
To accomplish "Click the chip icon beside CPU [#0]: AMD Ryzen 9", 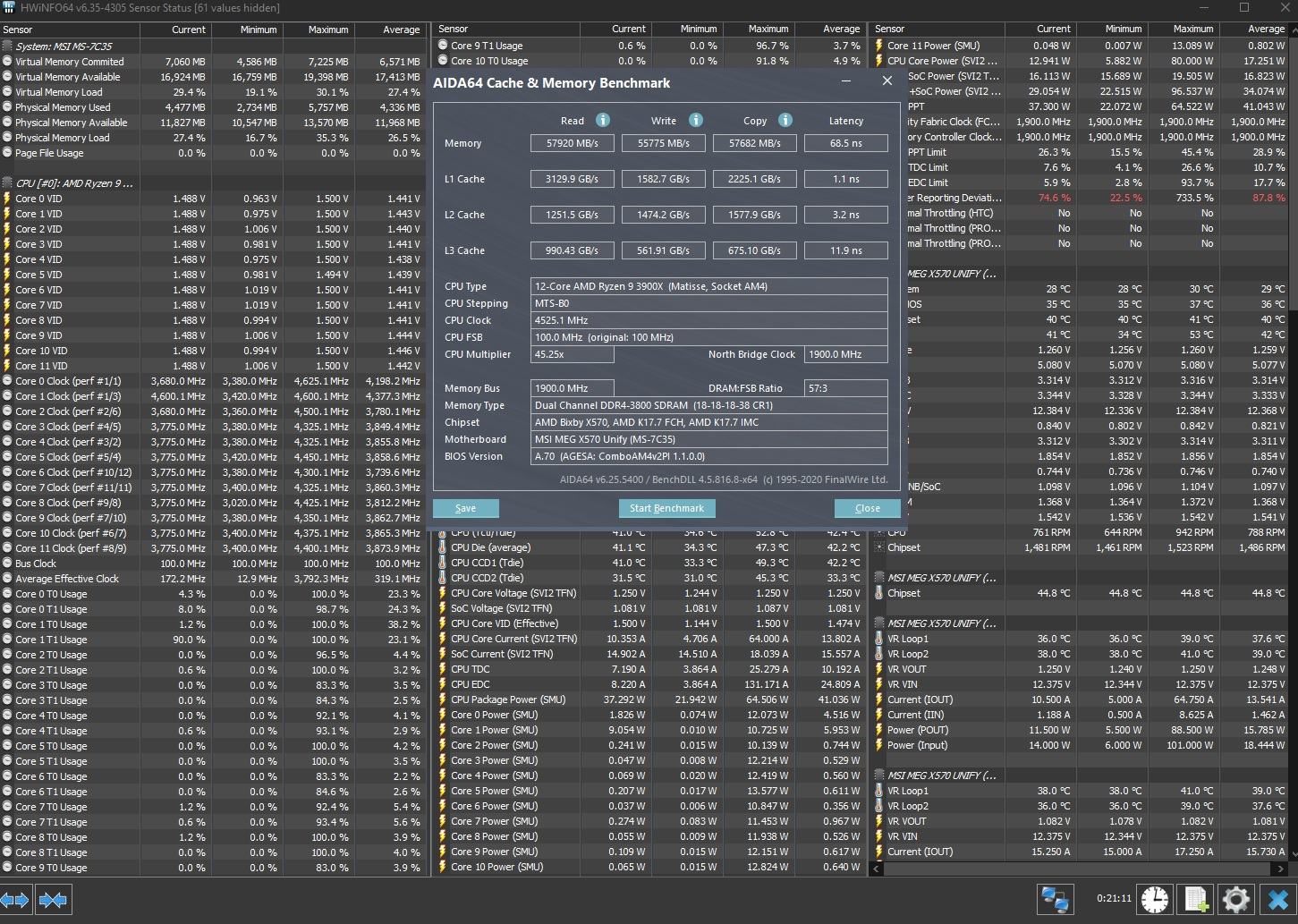I will 8,183.
